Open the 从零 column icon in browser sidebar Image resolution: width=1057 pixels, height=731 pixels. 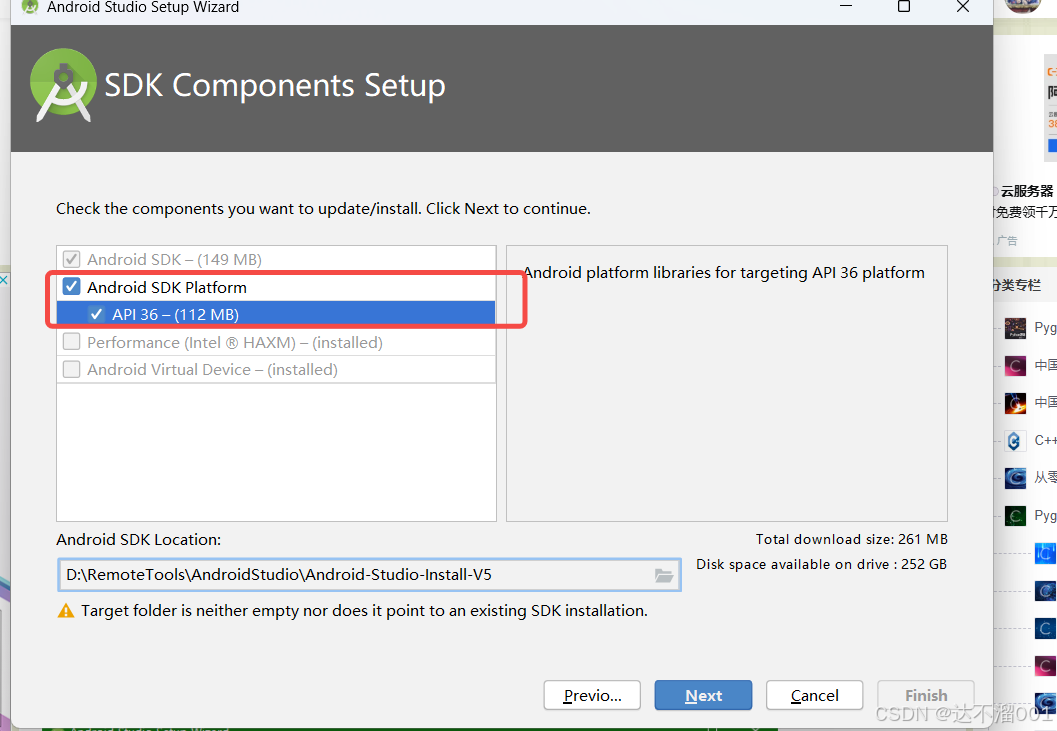(x=1015, y=478)
